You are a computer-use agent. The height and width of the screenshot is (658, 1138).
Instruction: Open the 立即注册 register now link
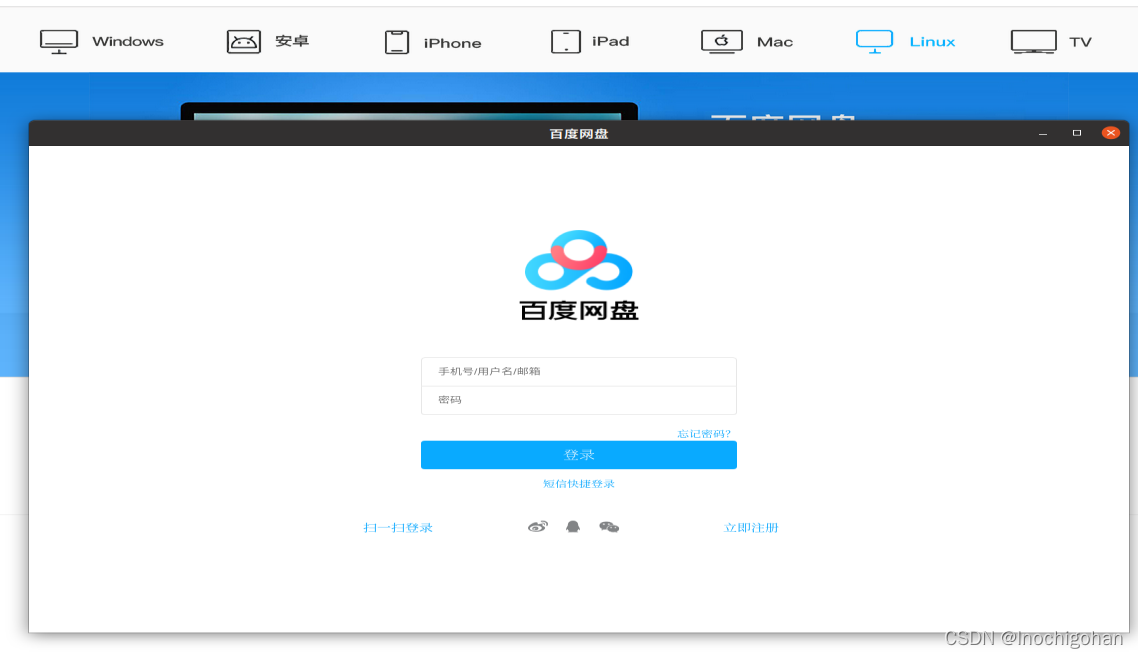click(750, 527)
